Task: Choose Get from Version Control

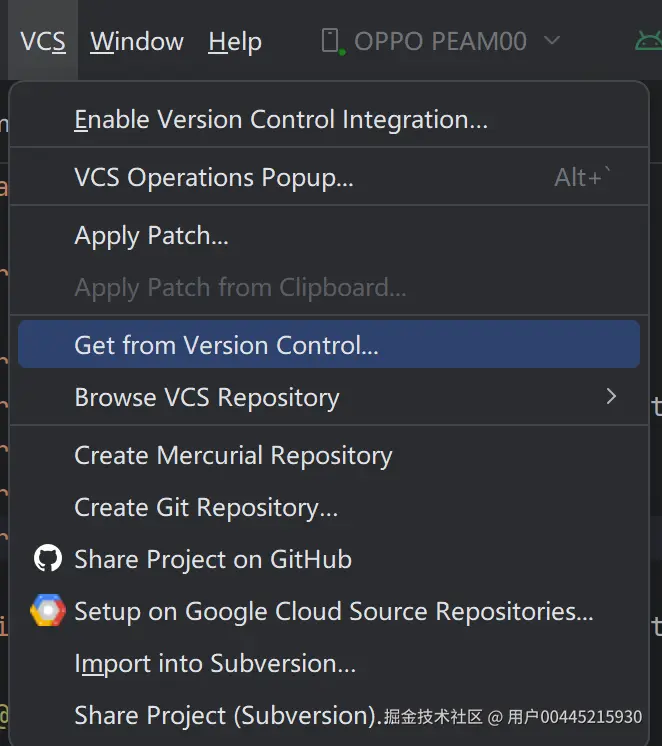Action: click(226, 345)
